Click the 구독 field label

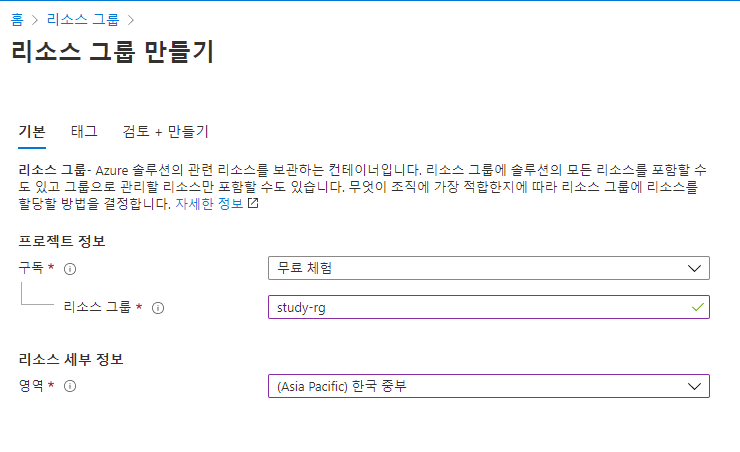click(x=31, y=268)
